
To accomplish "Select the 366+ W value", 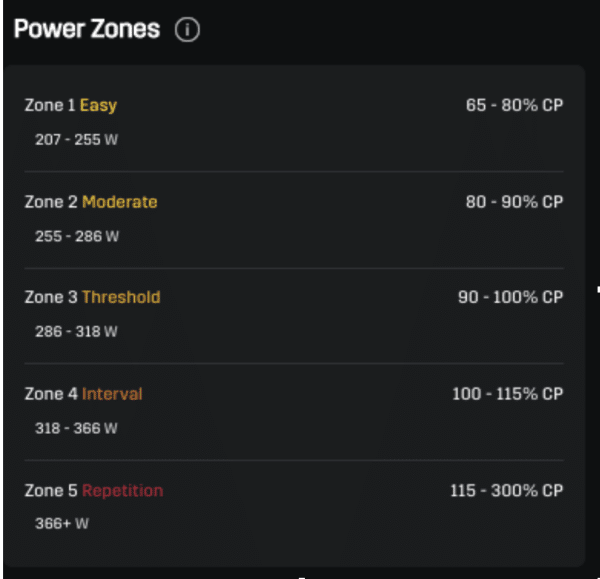I will (x=62, y=524).
